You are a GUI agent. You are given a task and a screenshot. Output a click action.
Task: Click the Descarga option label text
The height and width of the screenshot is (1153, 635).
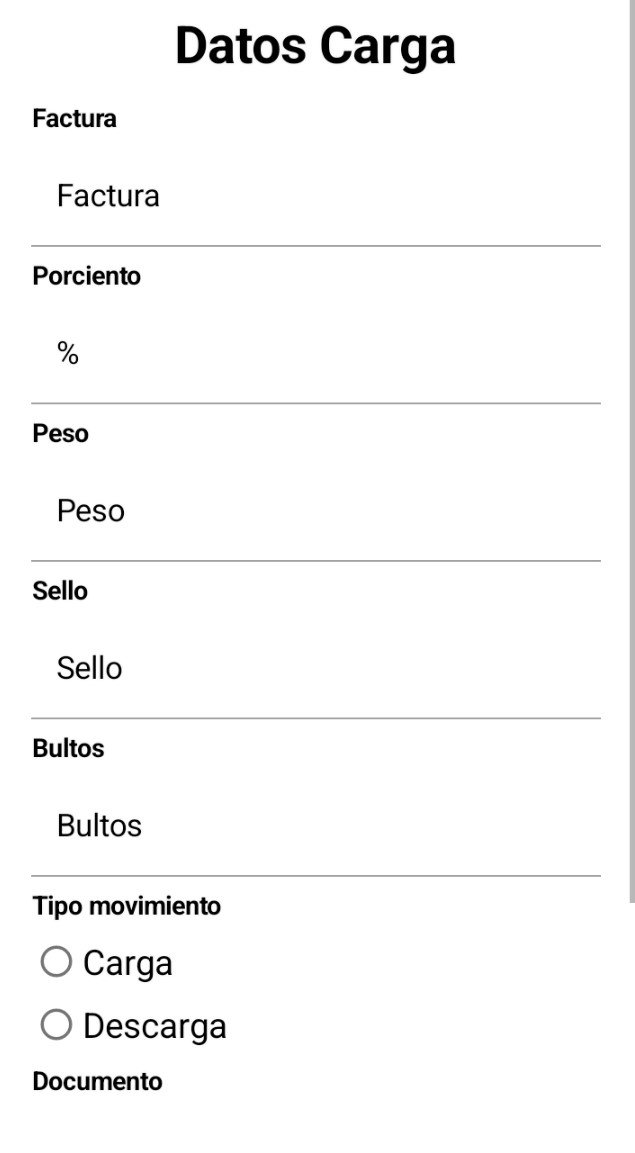coord(155,1026)
